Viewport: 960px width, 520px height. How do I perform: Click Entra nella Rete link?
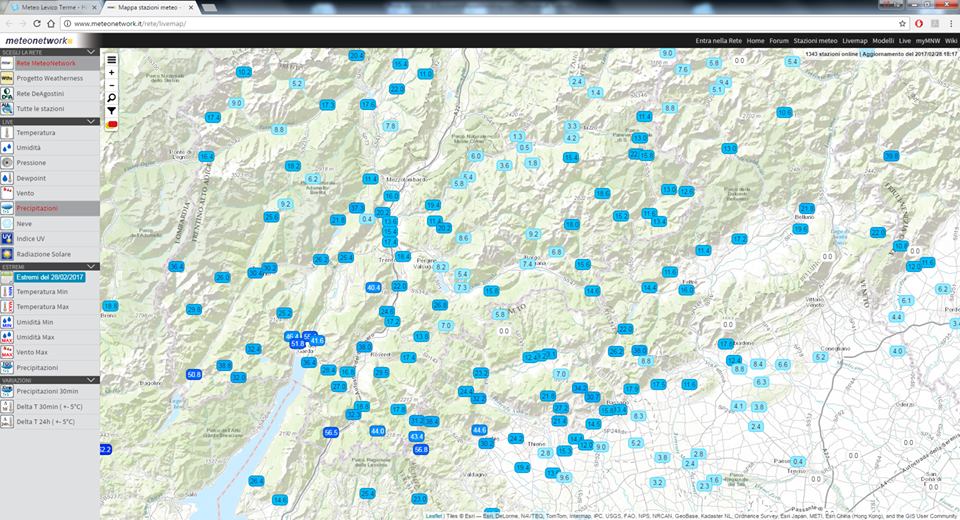point(718,41)
